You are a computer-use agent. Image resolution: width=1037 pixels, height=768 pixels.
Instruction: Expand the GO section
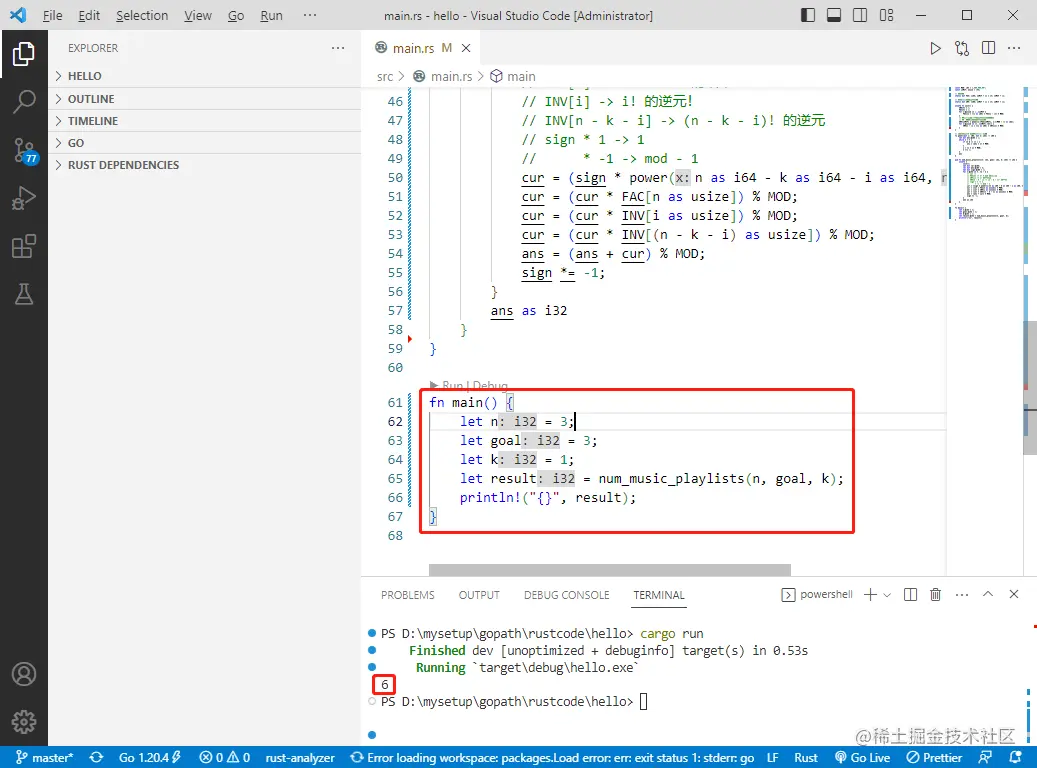click(205, 143)
